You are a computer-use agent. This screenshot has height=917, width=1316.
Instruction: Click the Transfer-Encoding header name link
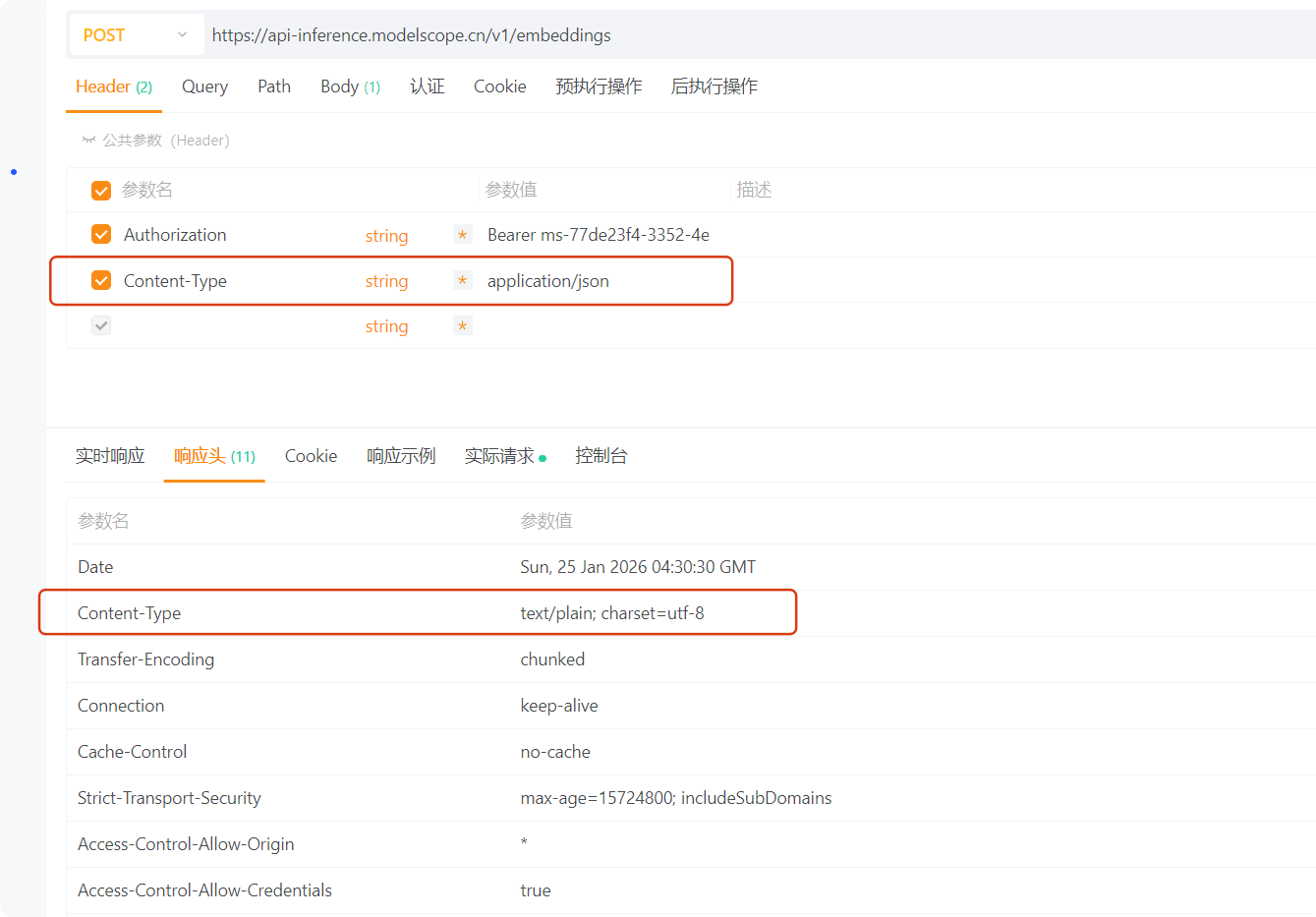pos(145,659)
